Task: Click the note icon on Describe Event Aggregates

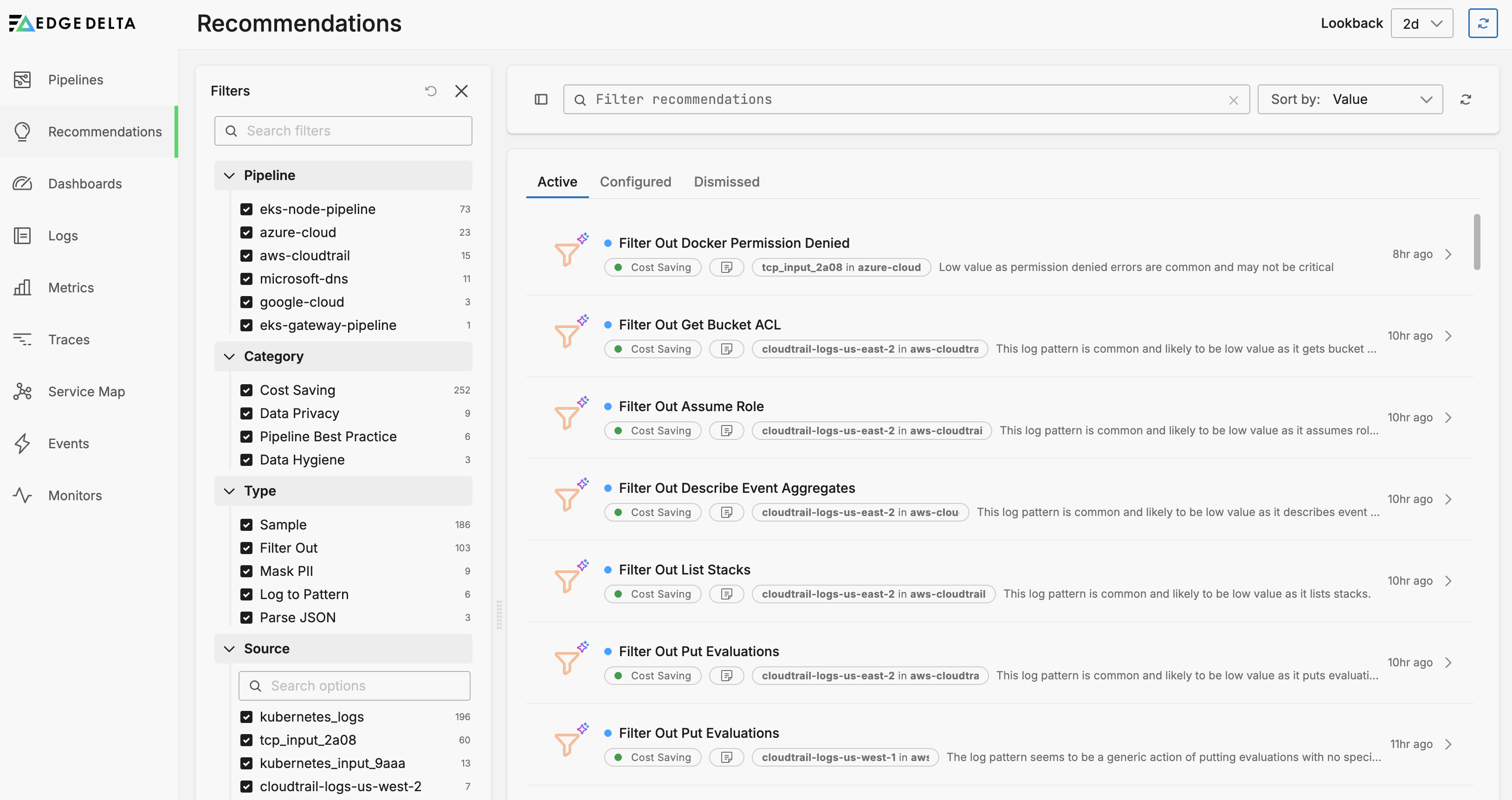Action: point(727,512)
